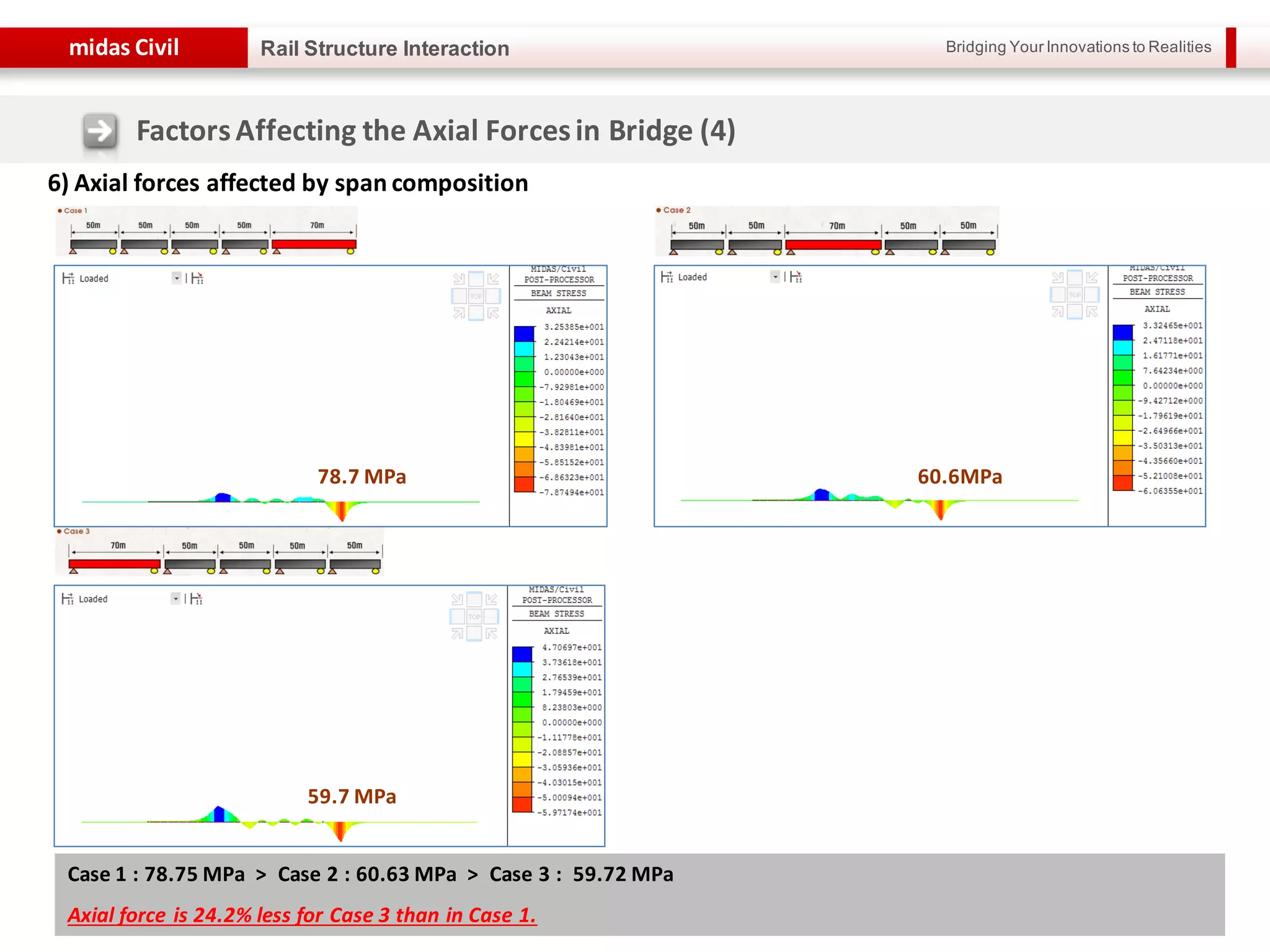Click the 78.7 MPa stress label
Image resolution: width=1270 pixels, height=952 pixels.
[x=362, y=477]
